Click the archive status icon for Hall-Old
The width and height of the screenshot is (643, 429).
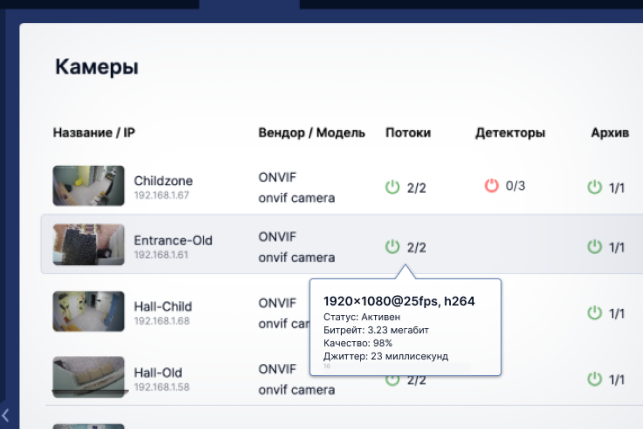(x=595, y=379)
